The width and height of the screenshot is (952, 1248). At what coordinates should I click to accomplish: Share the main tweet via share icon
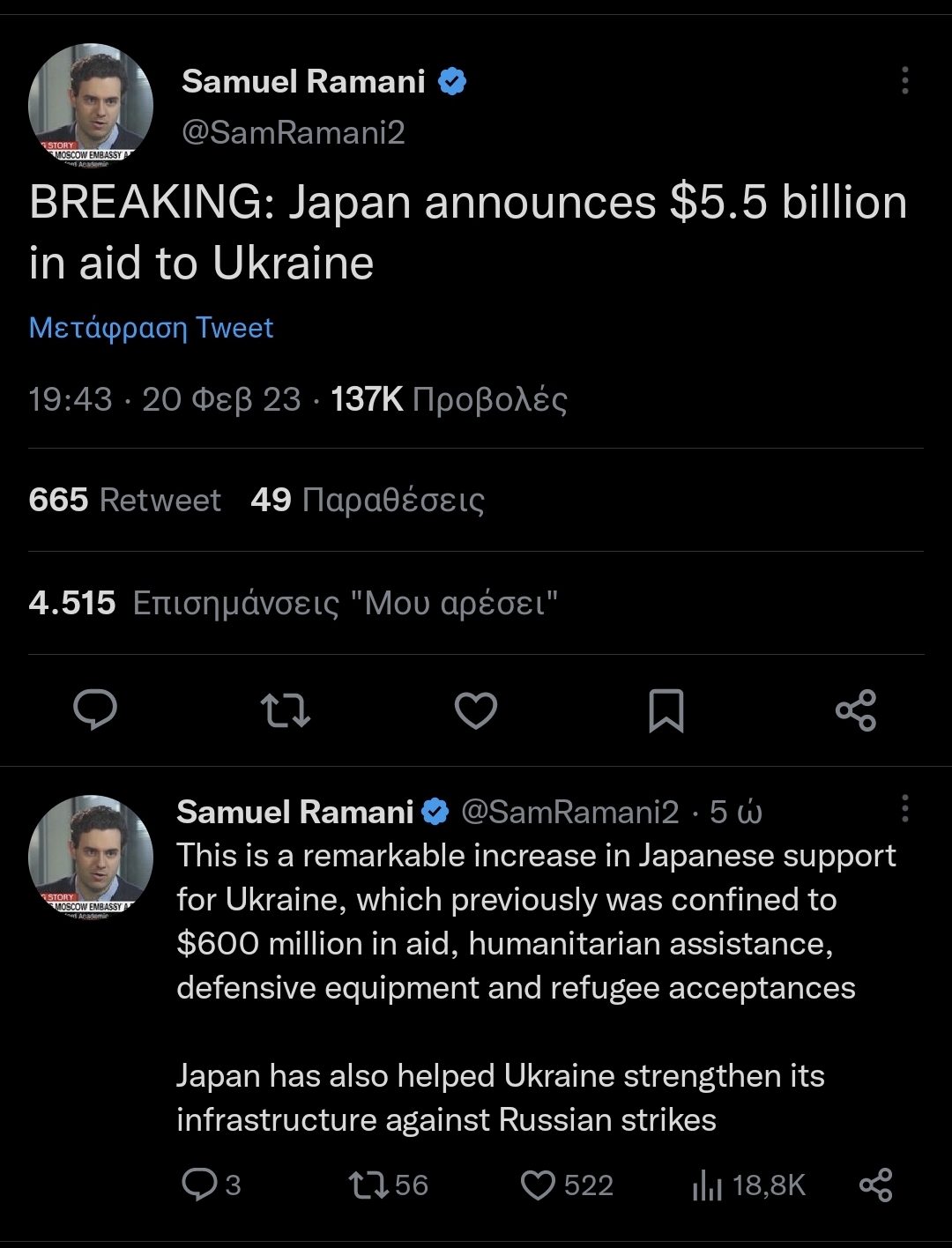coord(856,710)
